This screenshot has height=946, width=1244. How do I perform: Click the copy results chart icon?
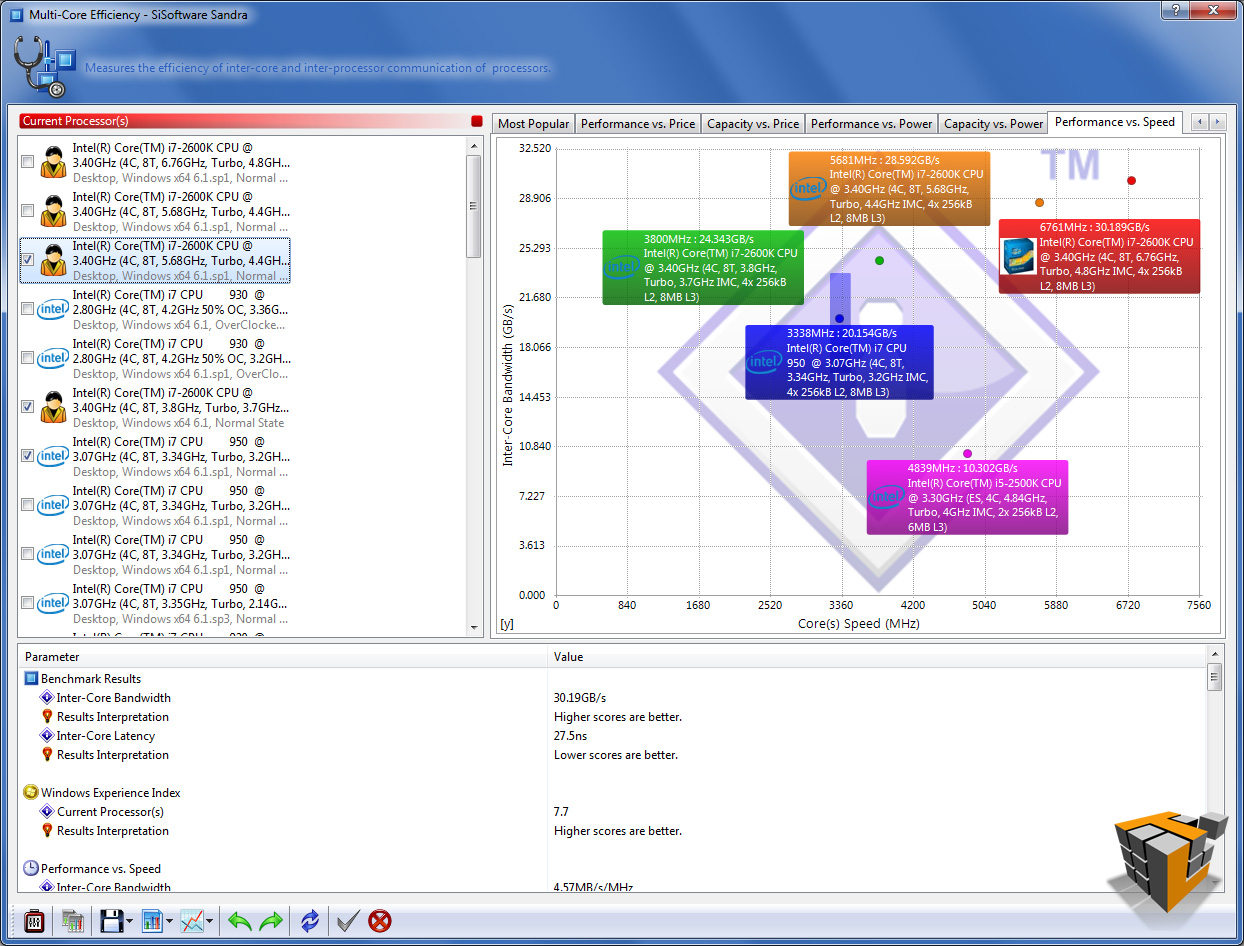point(72,921)
